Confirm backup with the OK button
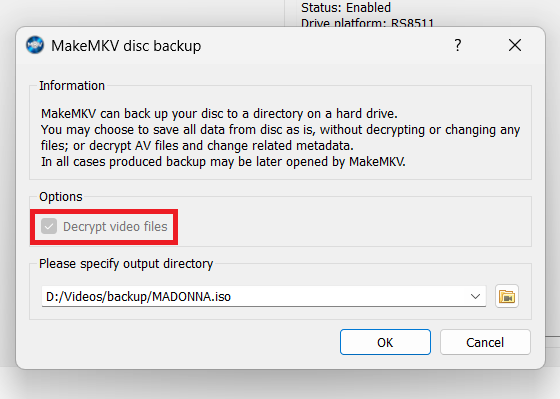 385,342
